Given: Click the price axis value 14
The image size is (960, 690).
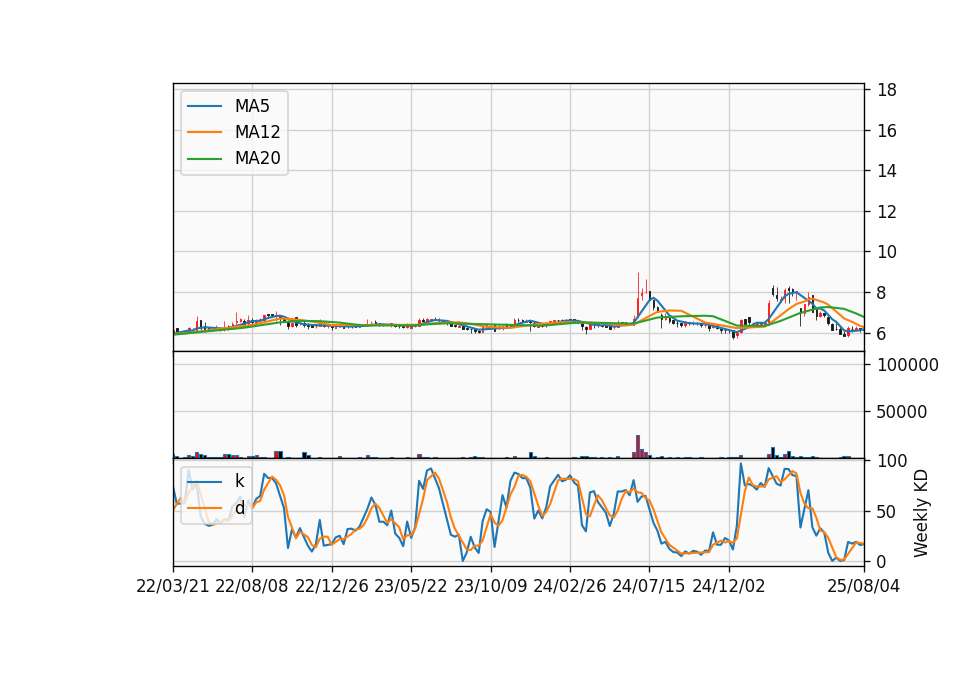Looking at the screenshot, I should 887,171.
